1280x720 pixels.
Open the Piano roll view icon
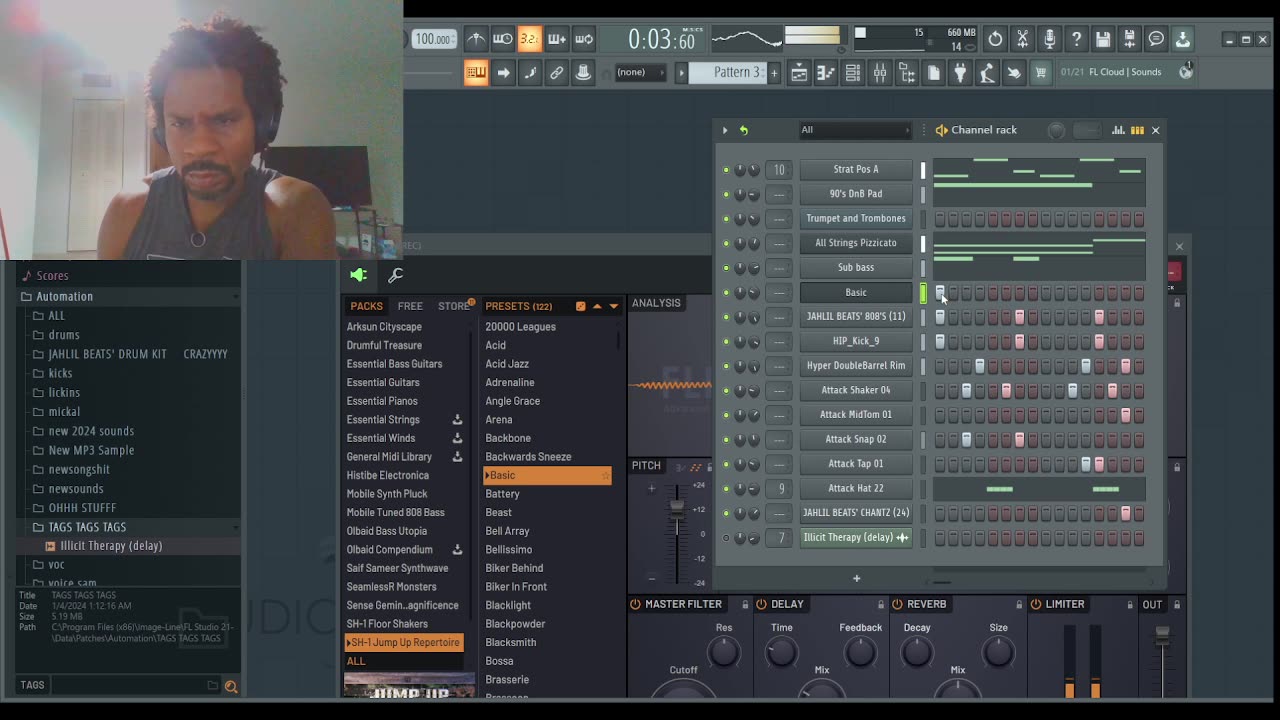(x=826, y=72)
